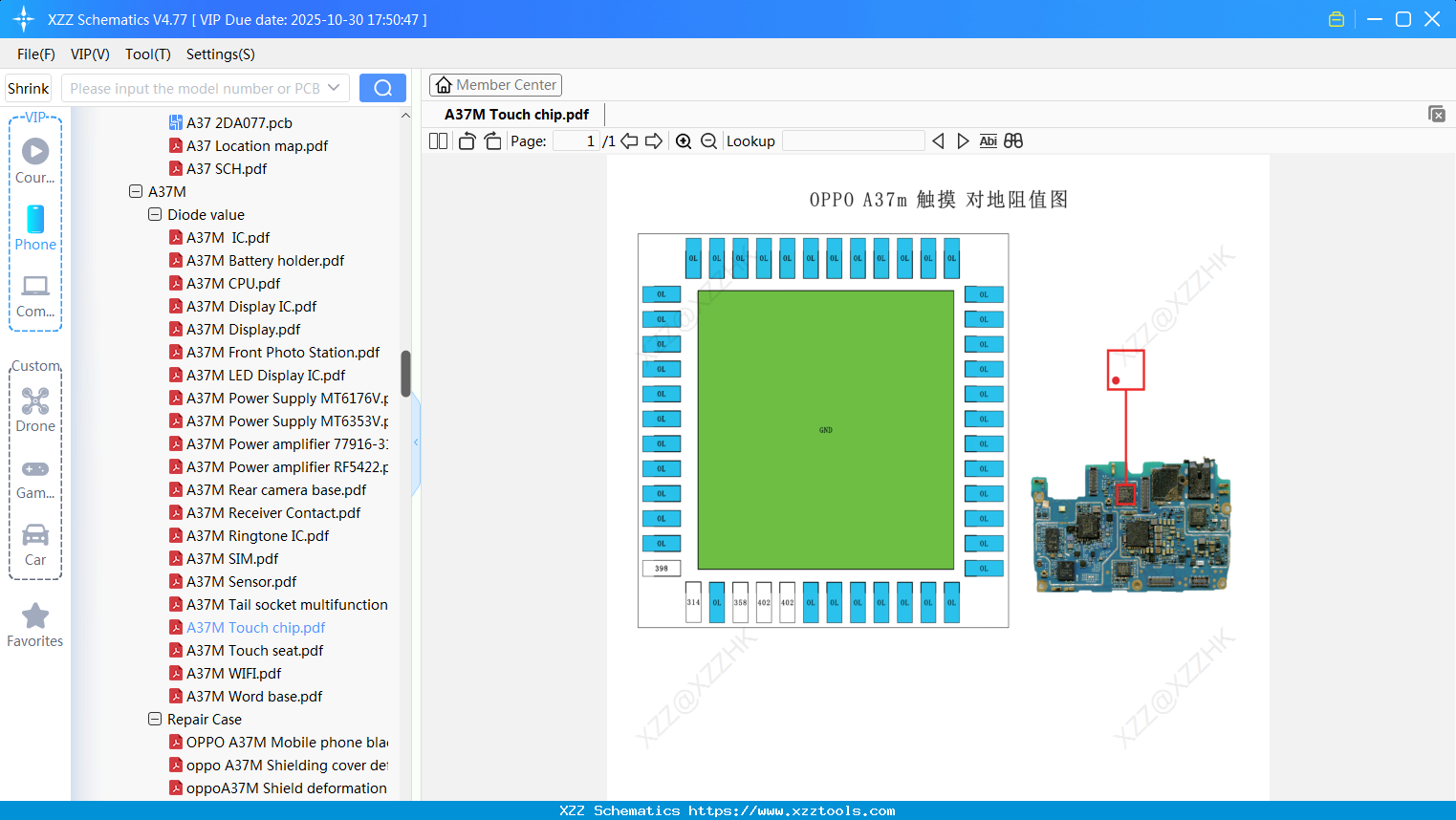1456x820 pixels.
Task: Open the Tool menu
Action: click(x=147, y=54)
